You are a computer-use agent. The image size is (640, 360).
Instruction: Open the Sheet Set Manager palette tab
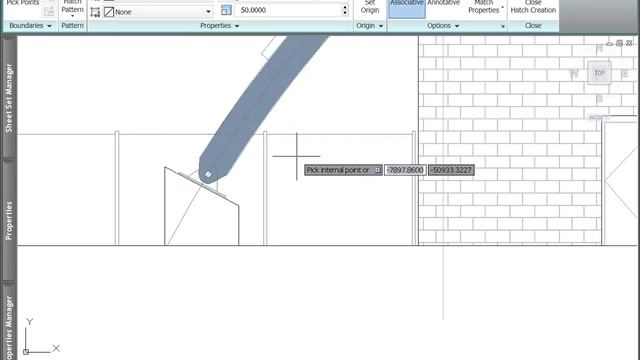[x=9, y=98]
